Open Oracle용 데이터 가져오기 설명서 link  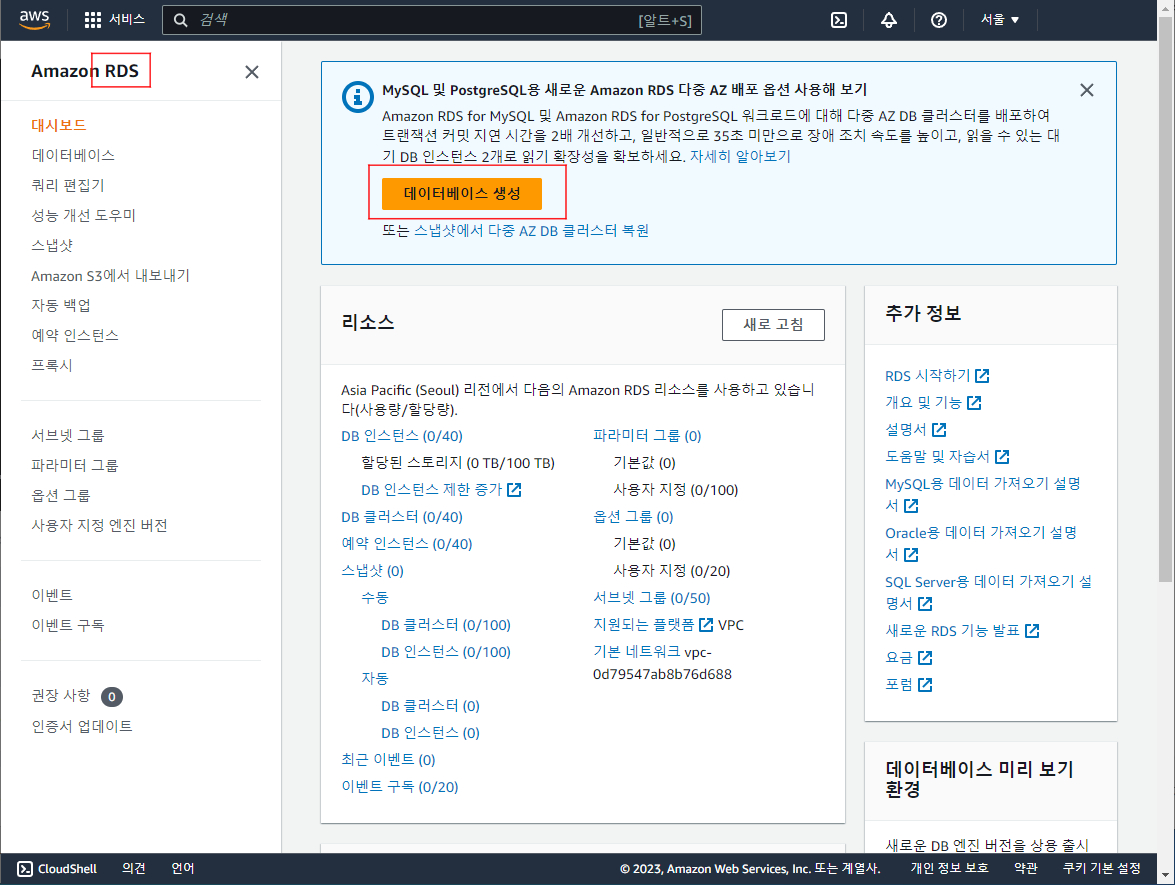(981, 543)
